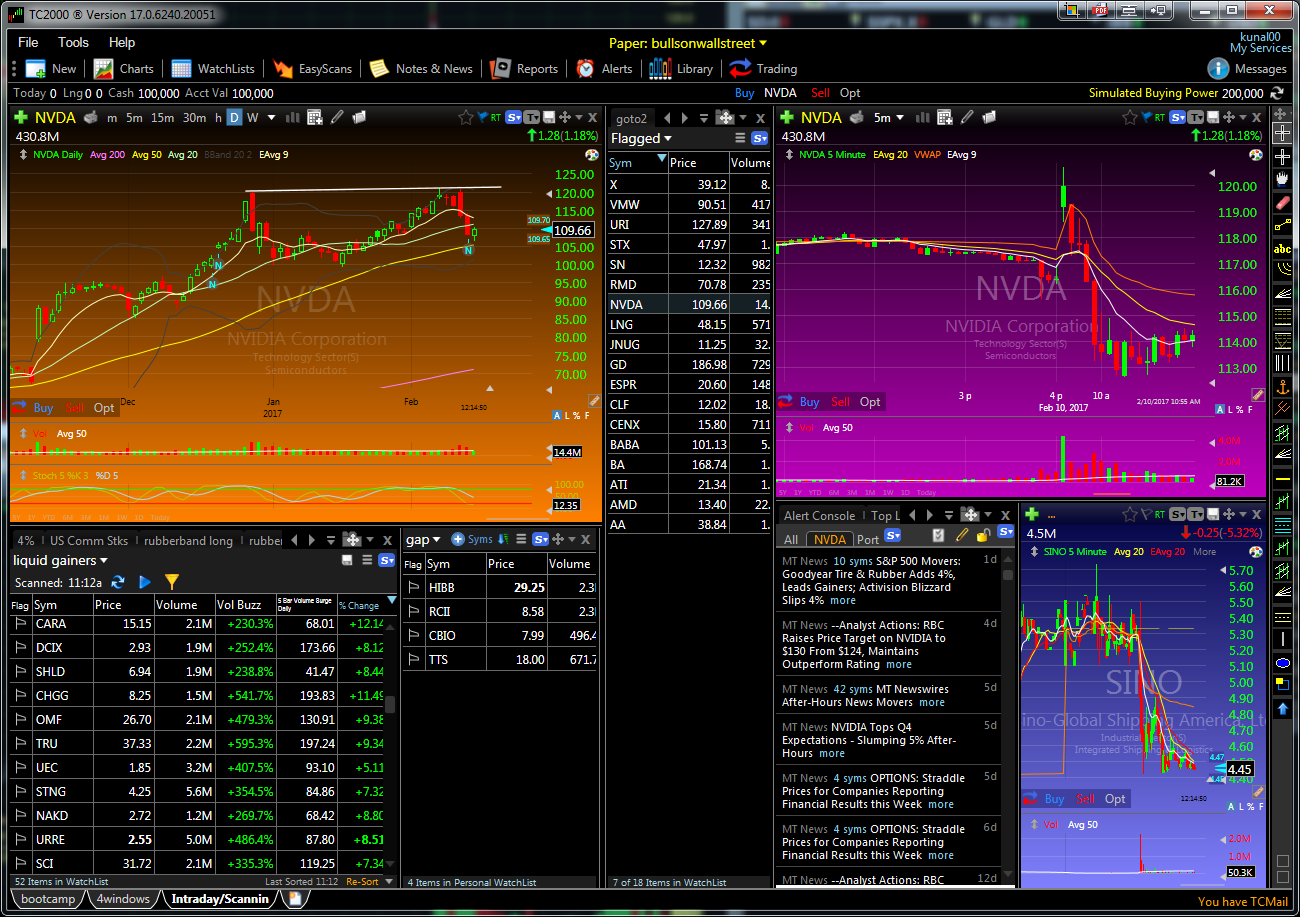Image resolution: width=1300 pixels, height=917 pixels.
Task: Open the Reports toolbar item
Action: [x=524, y=69]
